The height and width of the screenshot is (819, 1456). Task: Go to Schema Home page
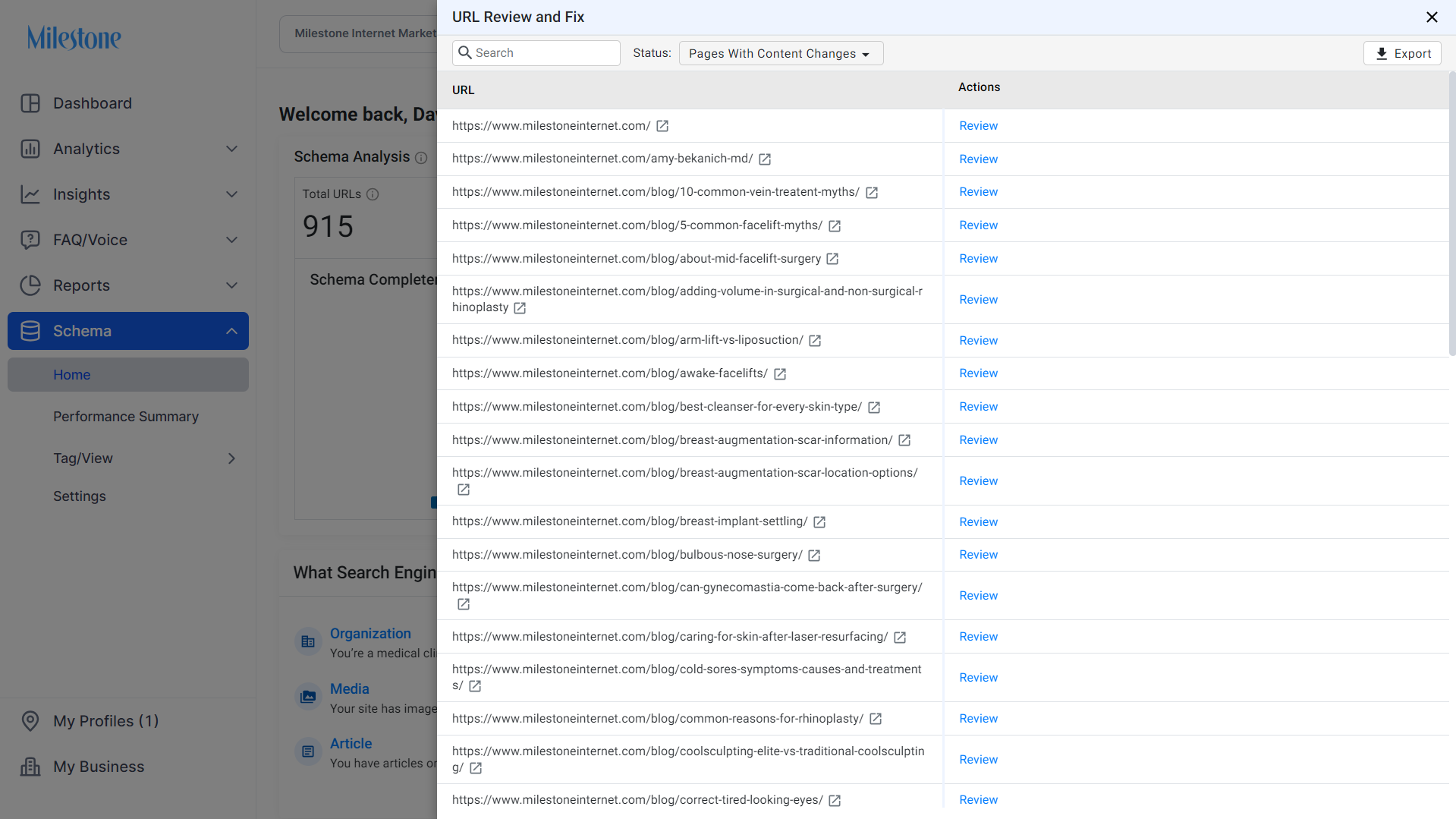[x=128, y=375]
